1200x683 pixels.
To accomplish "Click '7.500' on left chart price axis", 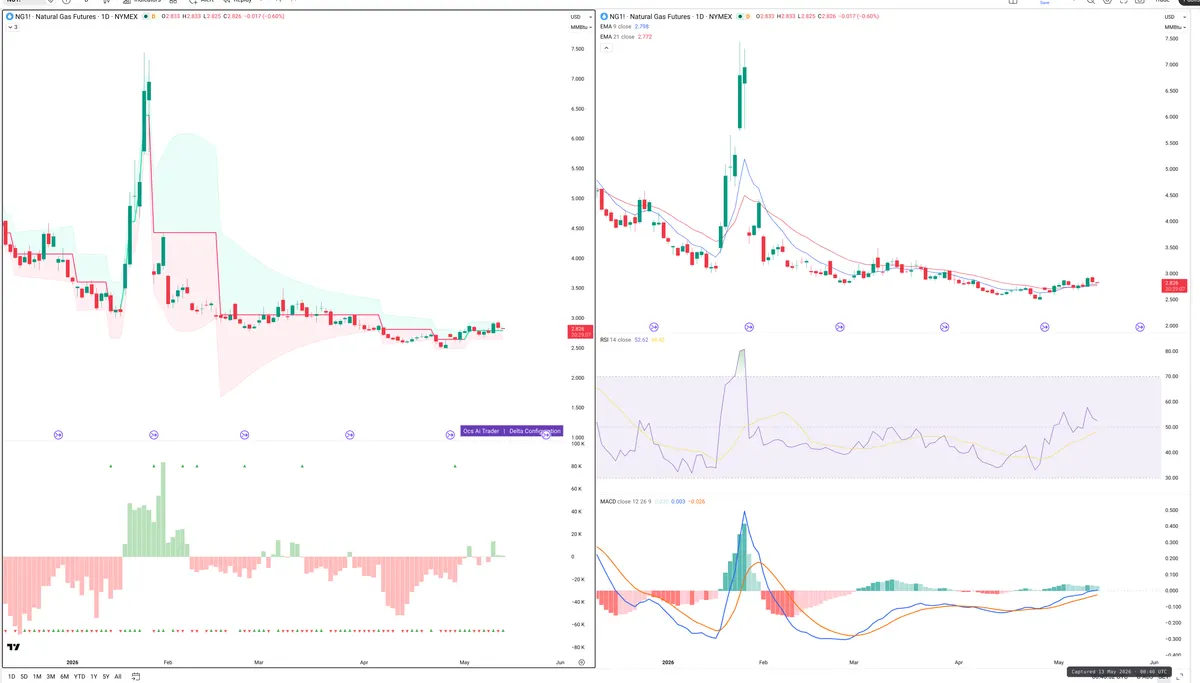I will point(577,49).
